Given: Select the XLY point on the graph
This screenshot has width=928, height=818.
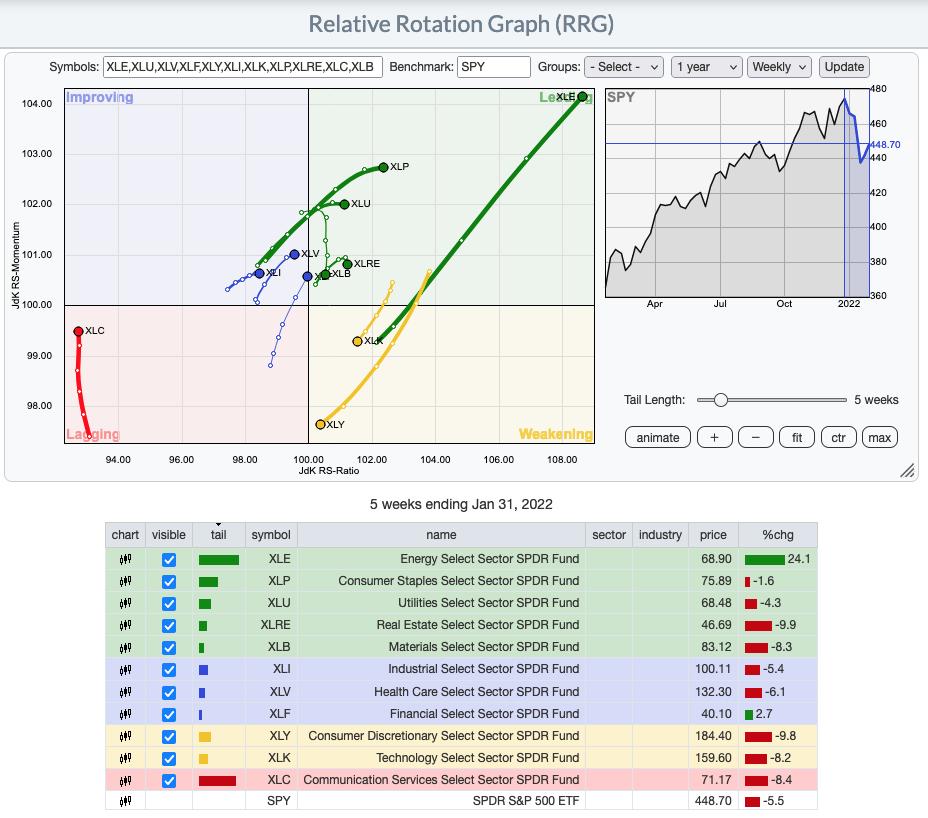Looking at the screenshot, I should pyautogui.click(x=320, y=424).
